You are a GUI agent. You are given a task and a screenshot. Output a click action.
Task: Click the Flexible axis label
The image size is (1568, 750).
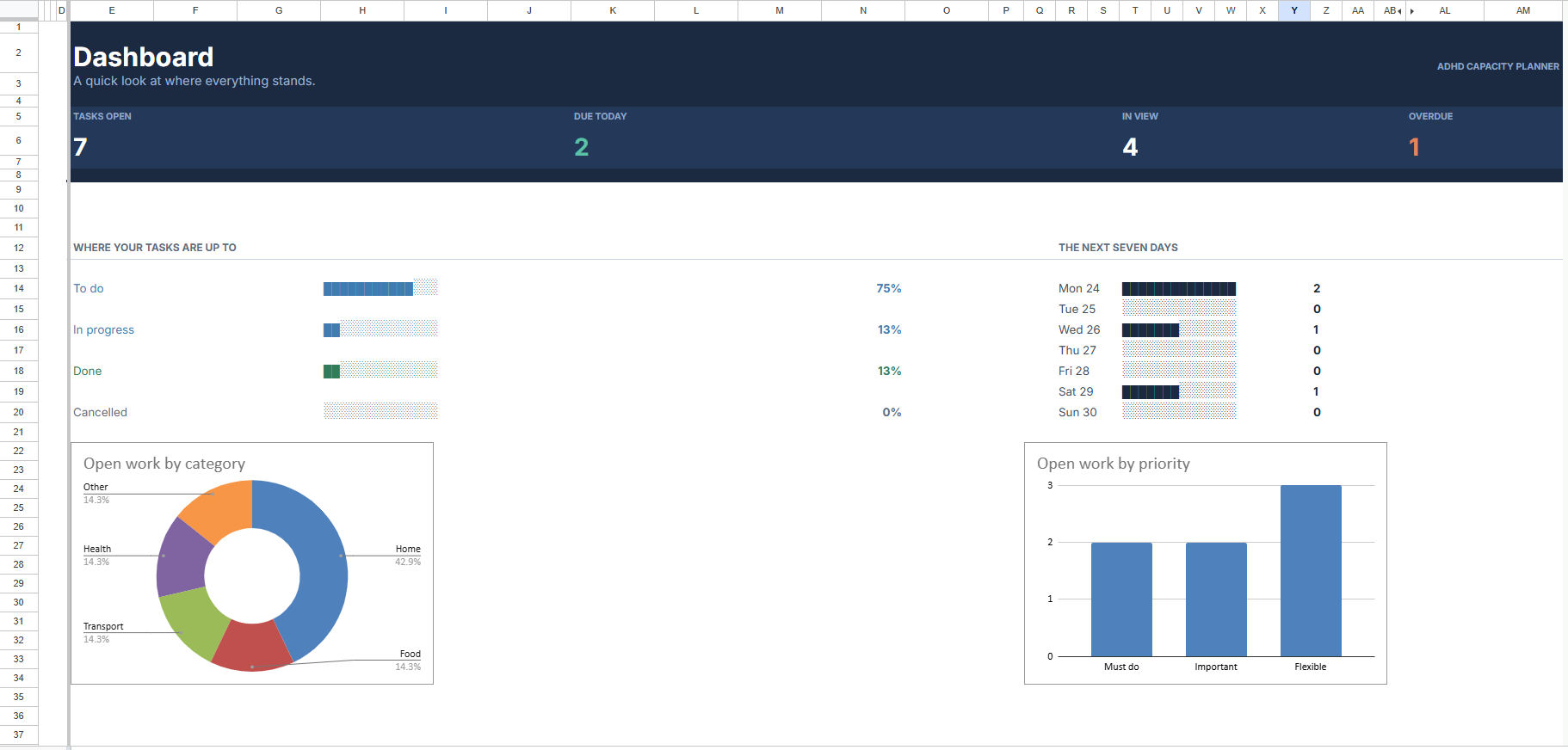click(1311, 667)
